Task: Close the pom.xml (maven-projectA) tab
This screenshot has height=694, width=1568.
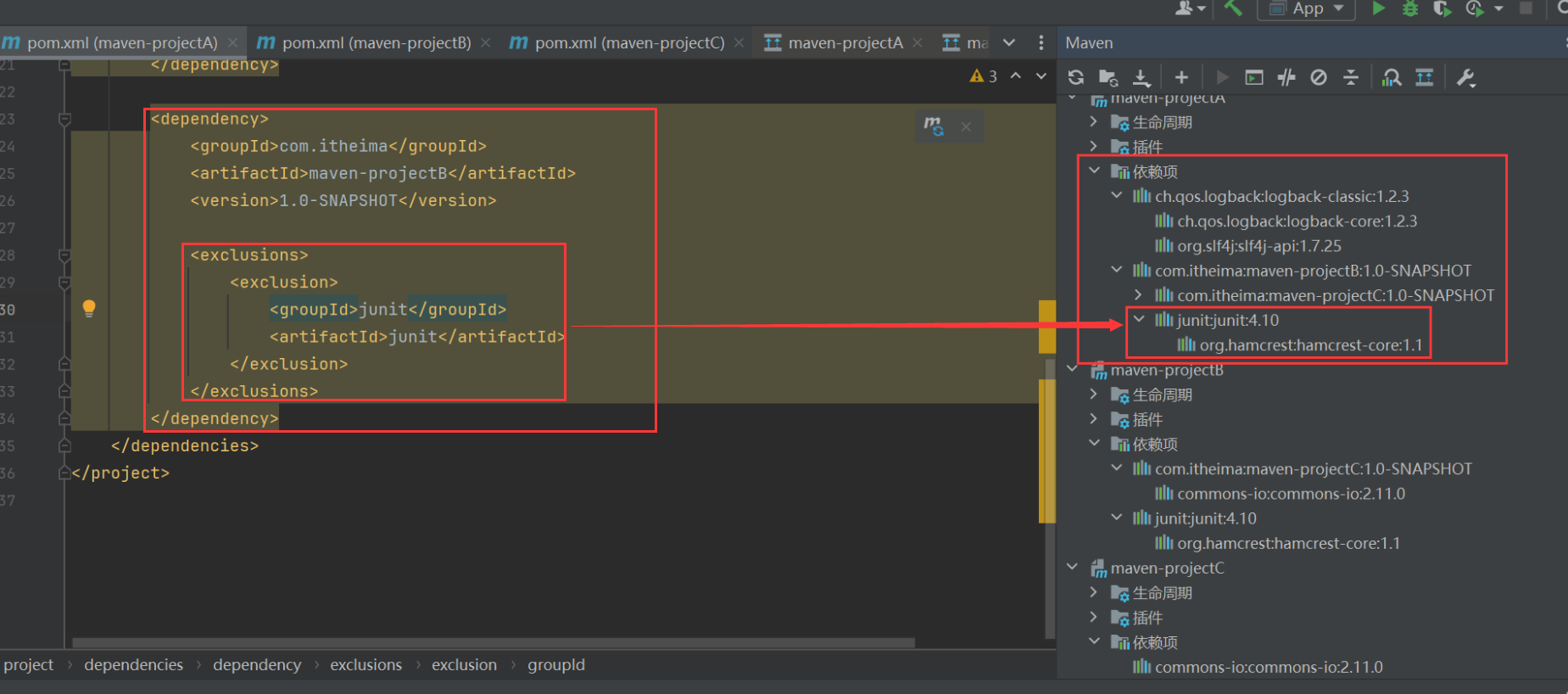Action: (232, 42)
